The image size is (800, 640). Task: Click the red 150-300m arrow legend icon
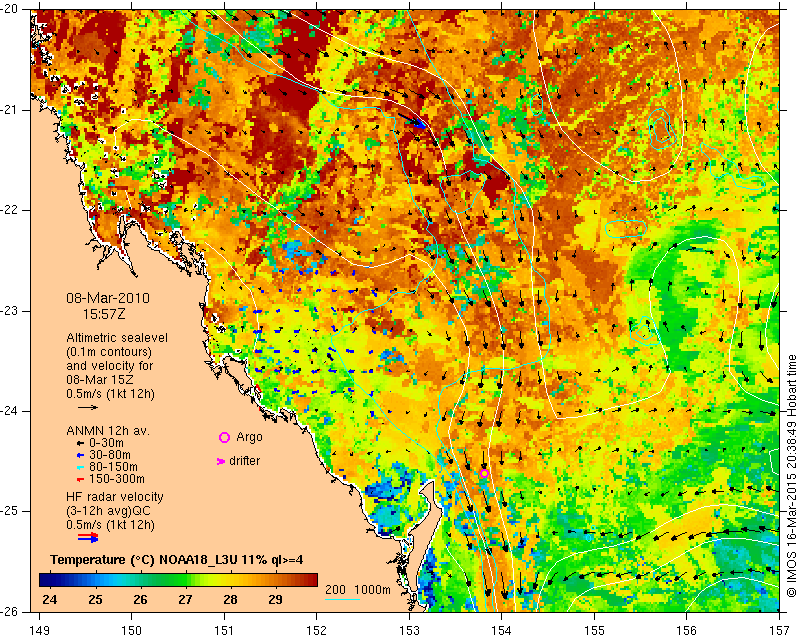tap(80, 479)
